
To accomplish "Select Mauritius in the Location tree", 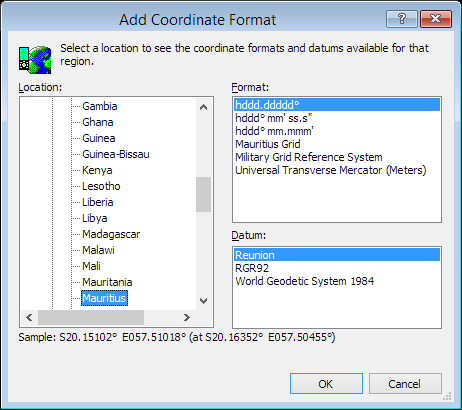I will pos(104,298).
